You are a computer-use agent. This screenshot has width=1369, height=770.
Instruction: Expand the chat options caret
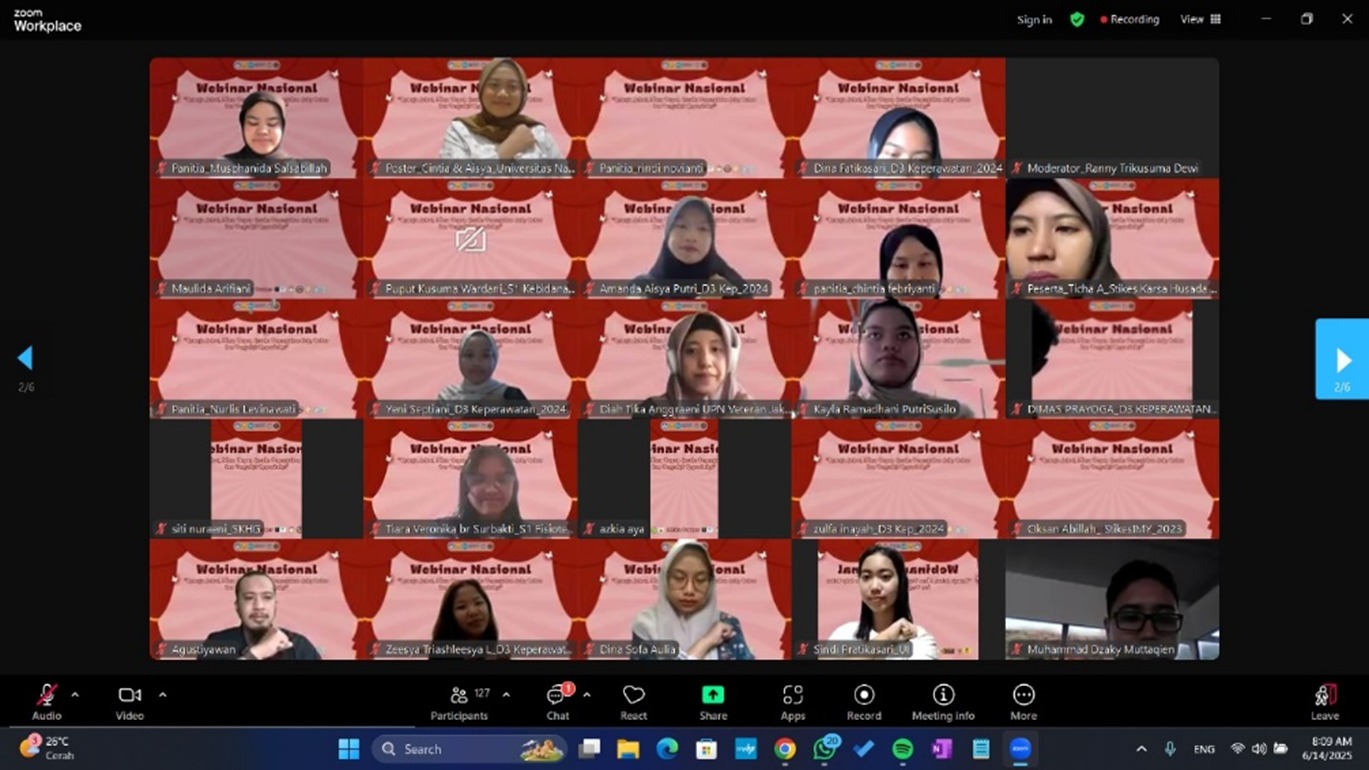[587, 695]
